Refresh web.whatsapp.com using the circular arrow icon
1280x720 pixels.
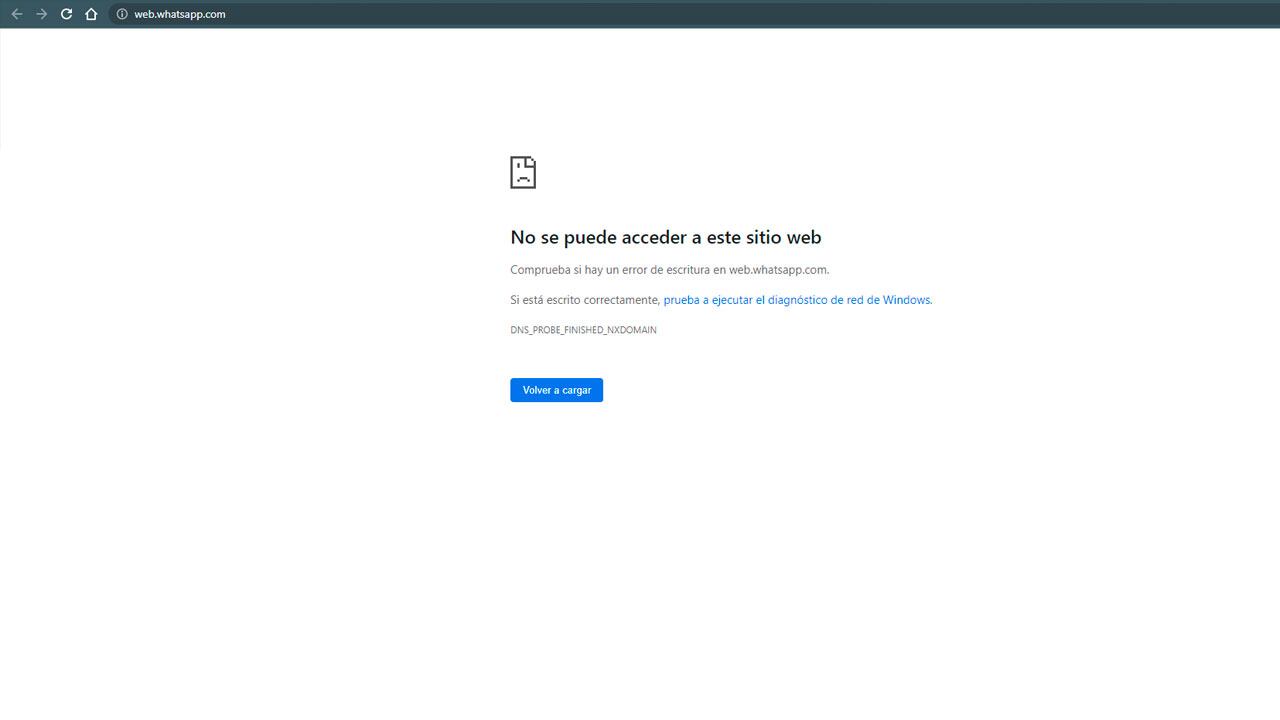[66, 14]
